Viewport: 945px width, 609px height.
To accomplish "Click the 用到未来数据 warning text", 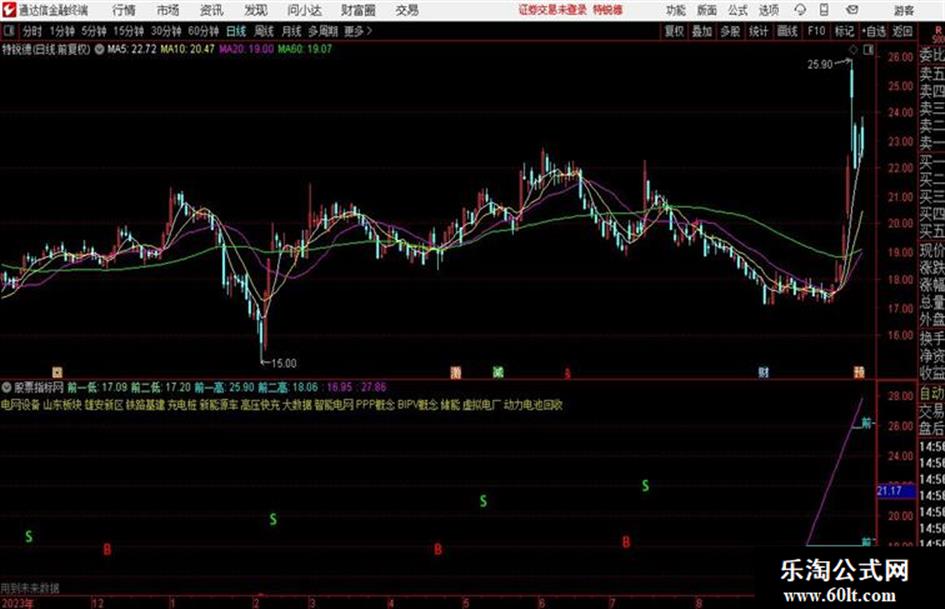I will pyautogui.click(x=30, y=588).
